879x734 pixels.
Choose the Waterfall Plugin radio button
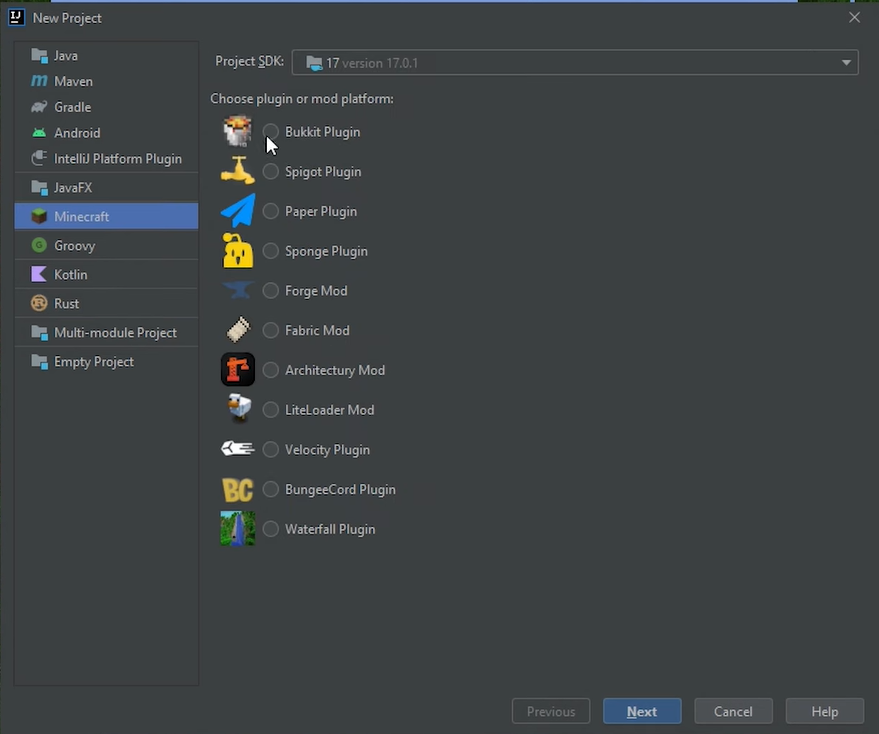(271, 529)
